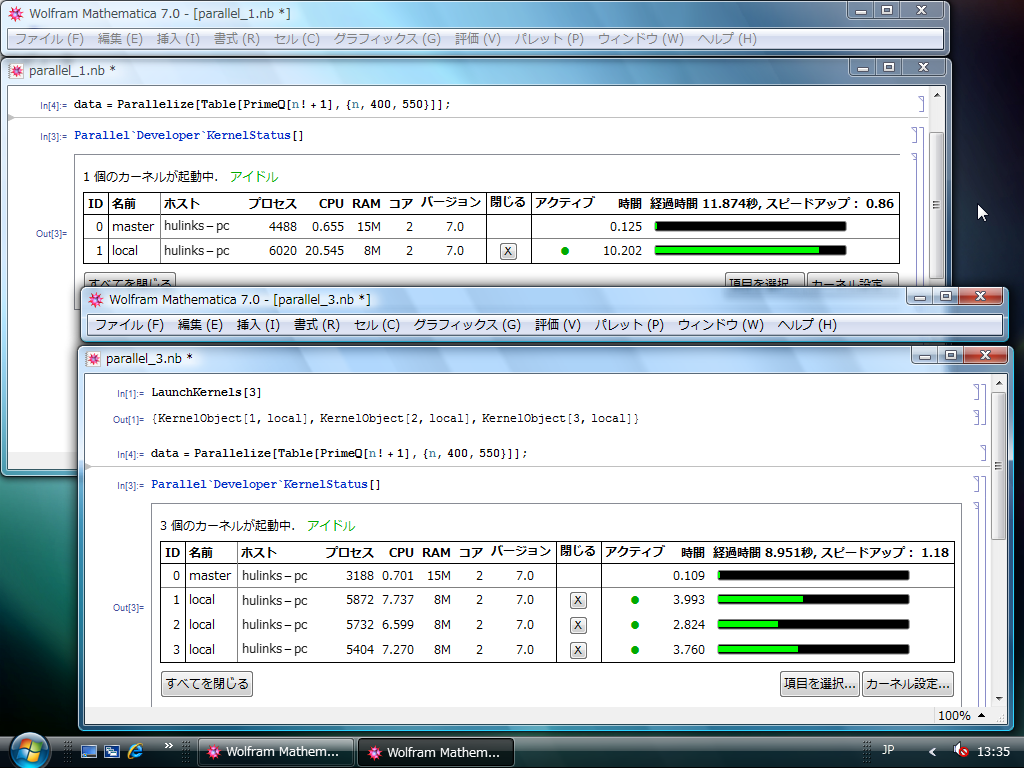This screenshot has height=768, width=1024.
Task: Close local kernel 1 with its X in parallel_1.nb
Action: (x=508, y=251)
